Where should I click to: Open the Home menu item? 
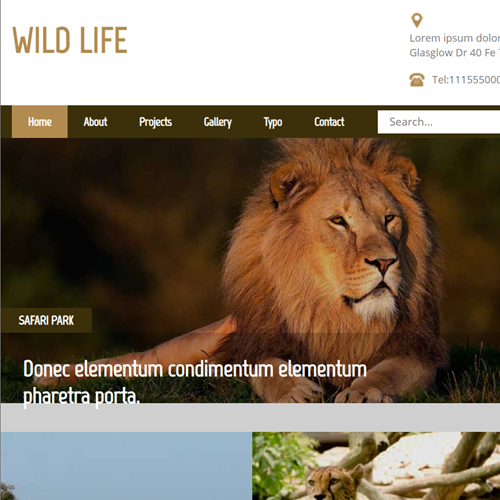(40, 122)
